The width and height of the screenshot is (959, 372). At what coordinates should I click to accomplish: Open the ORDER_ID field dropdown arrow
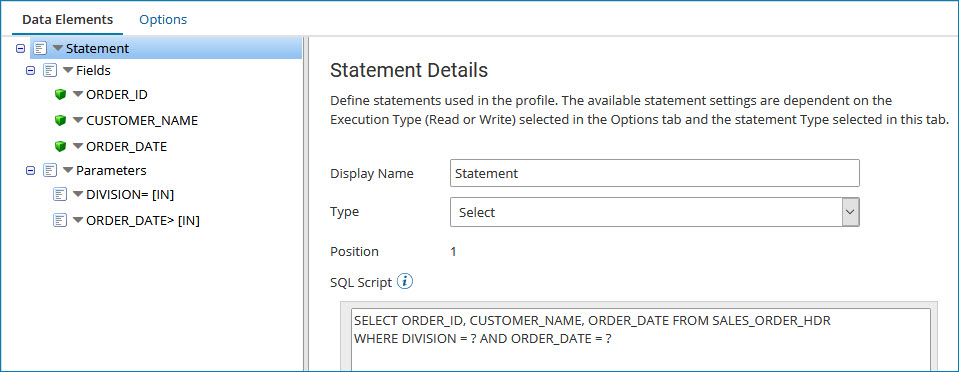tap(78, 95)
